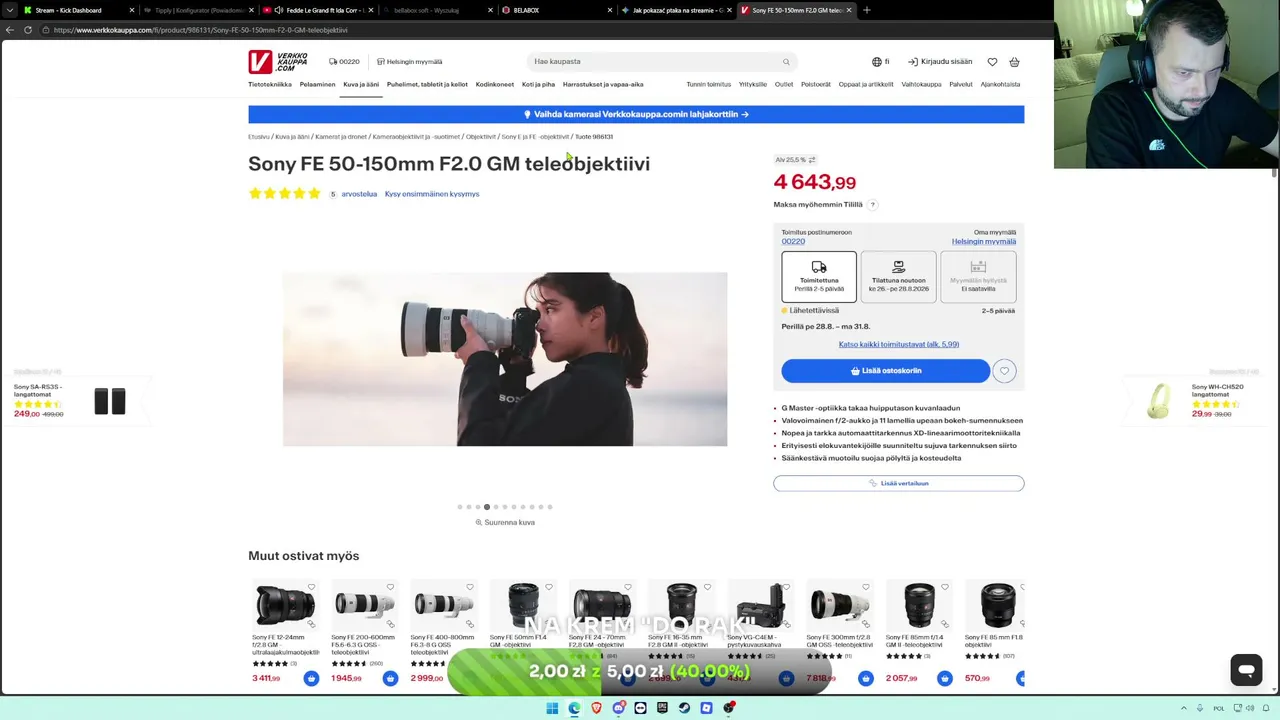Open the fi language selector
1280x720 pixels.
point(880,62)
